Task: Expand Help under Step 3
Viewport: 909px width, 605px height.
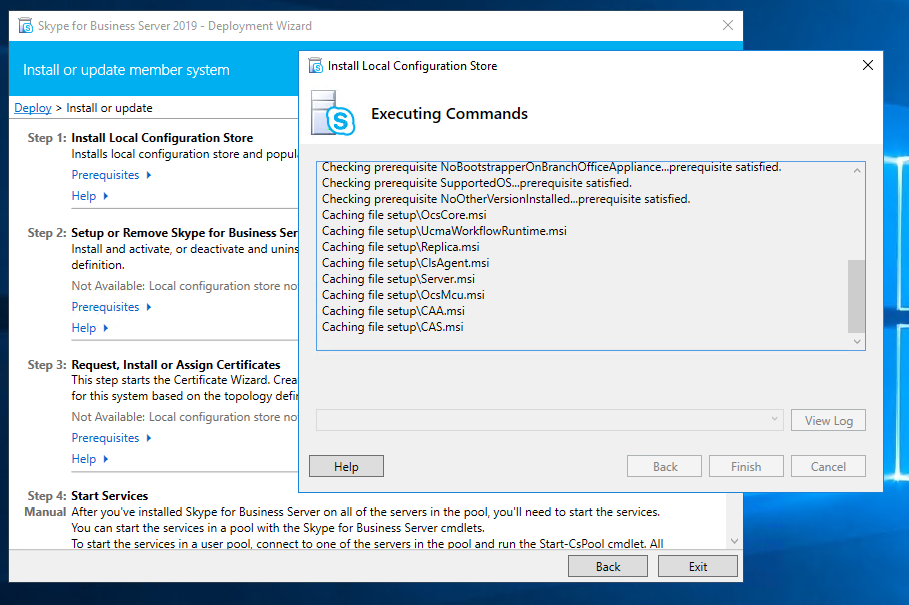Action: point(90,459)
